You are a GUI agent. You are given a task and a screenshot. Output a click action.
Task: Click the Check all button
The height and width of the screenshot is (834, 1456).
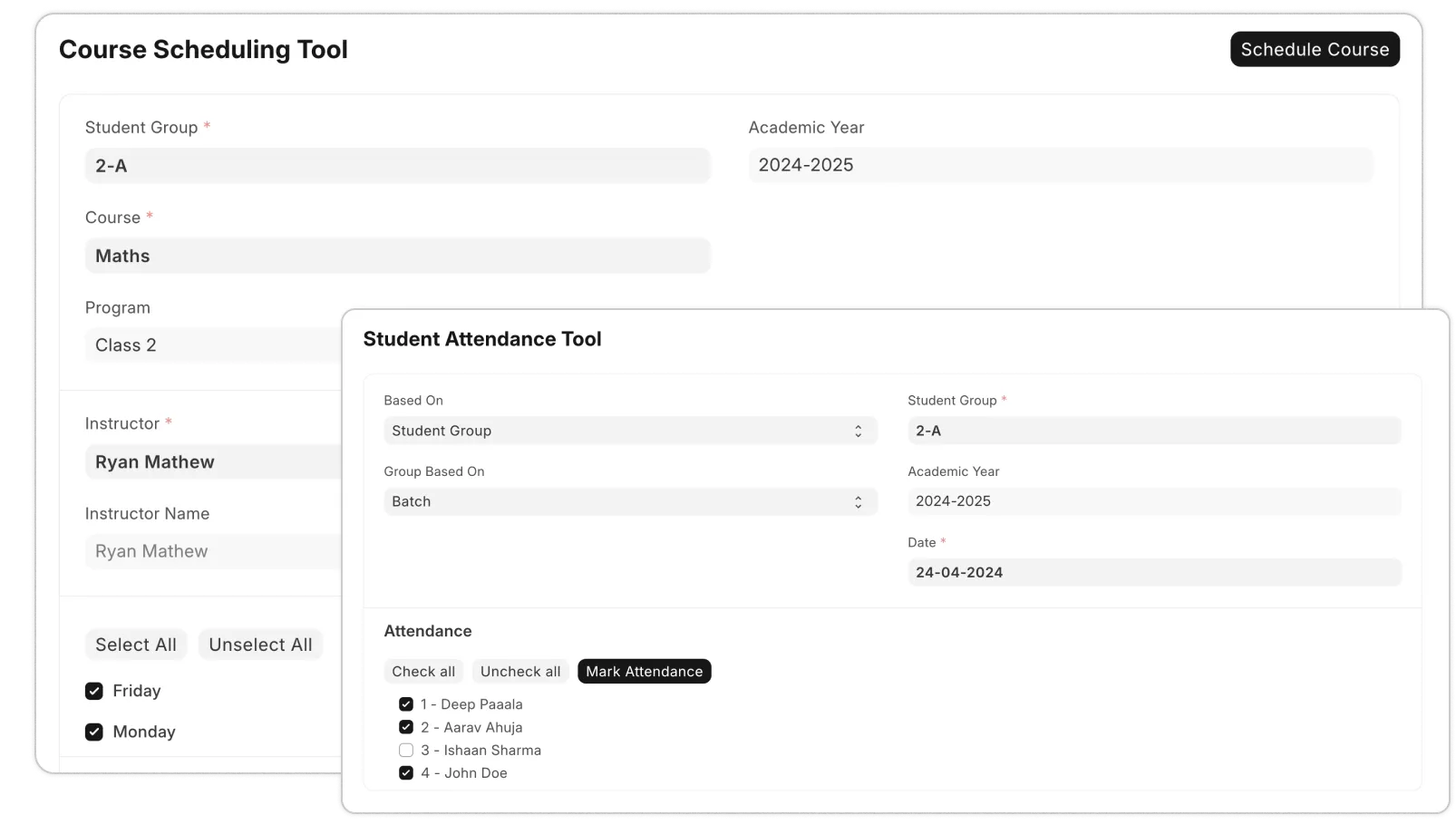pos(423,671)
